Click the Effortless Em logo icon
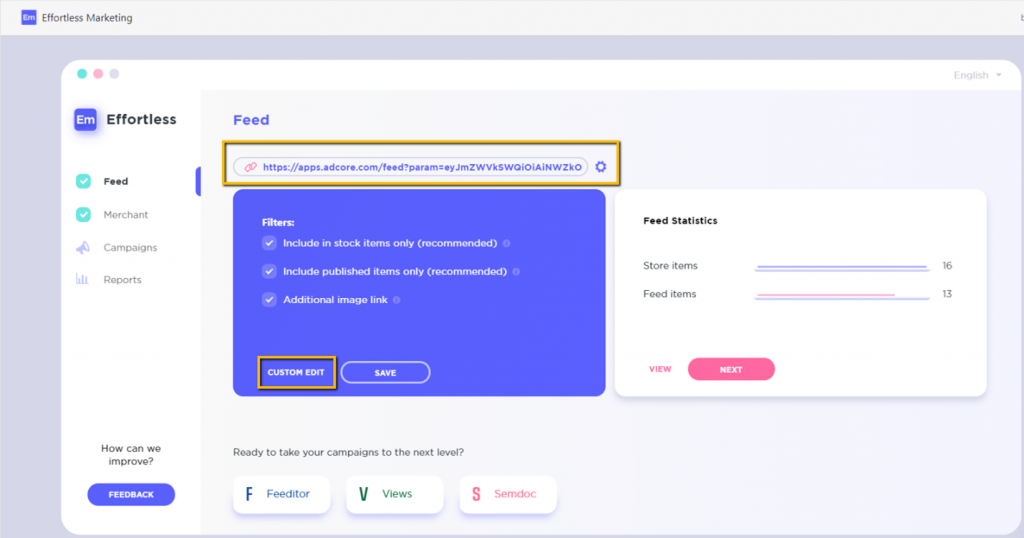Viewport: 1024px width, 538px height. pyautogui.click(x=86, y=120)
